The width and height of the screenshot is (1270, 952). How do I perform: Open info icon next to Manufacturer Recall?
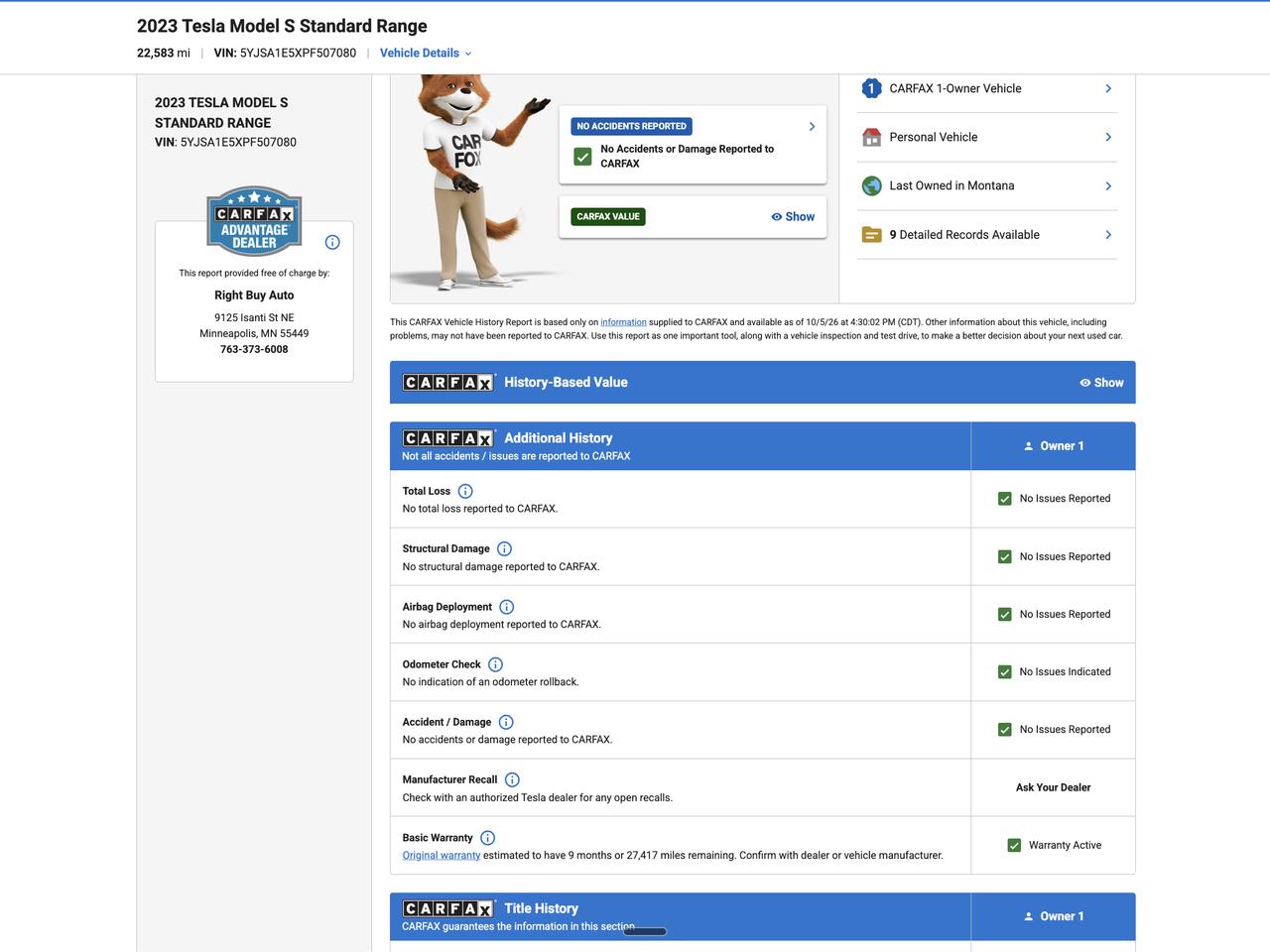[512, 779]
